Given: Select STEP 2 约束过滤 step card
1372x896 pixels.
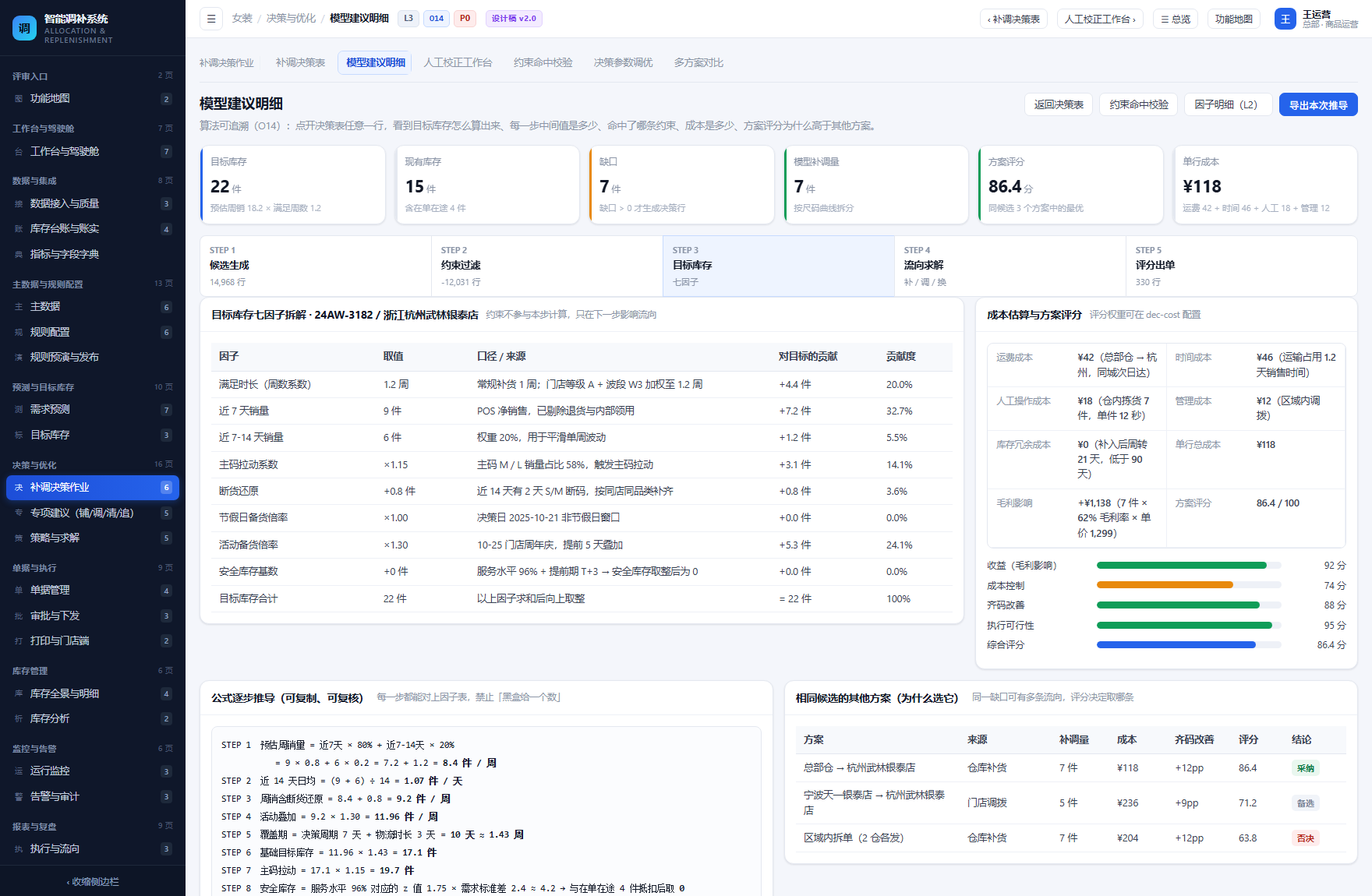Looking at the screenshot, I should click(x=546, y=266).
